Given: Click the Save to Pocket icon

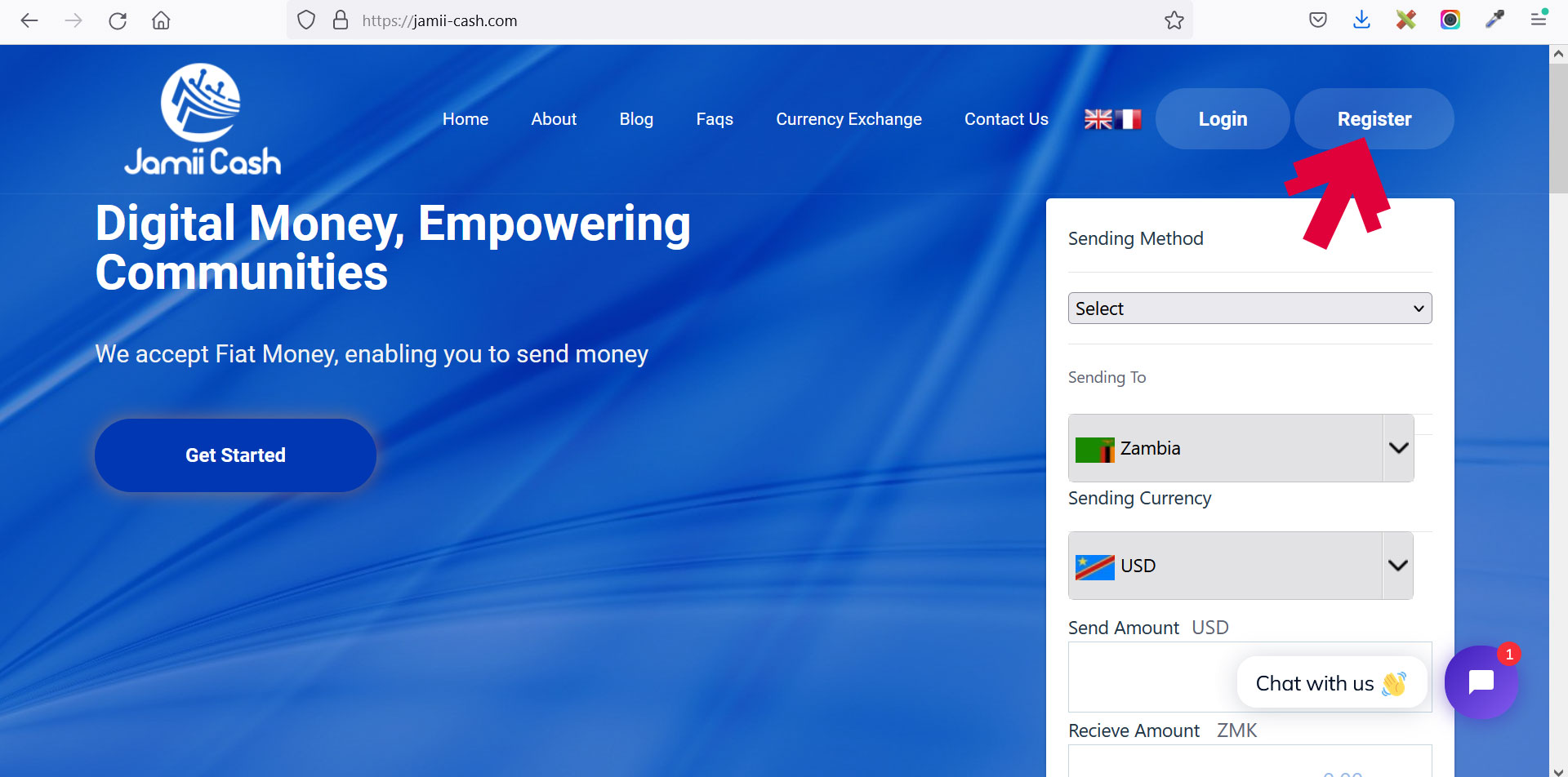Looking at the screenshot, I should tap(1317, 20).
